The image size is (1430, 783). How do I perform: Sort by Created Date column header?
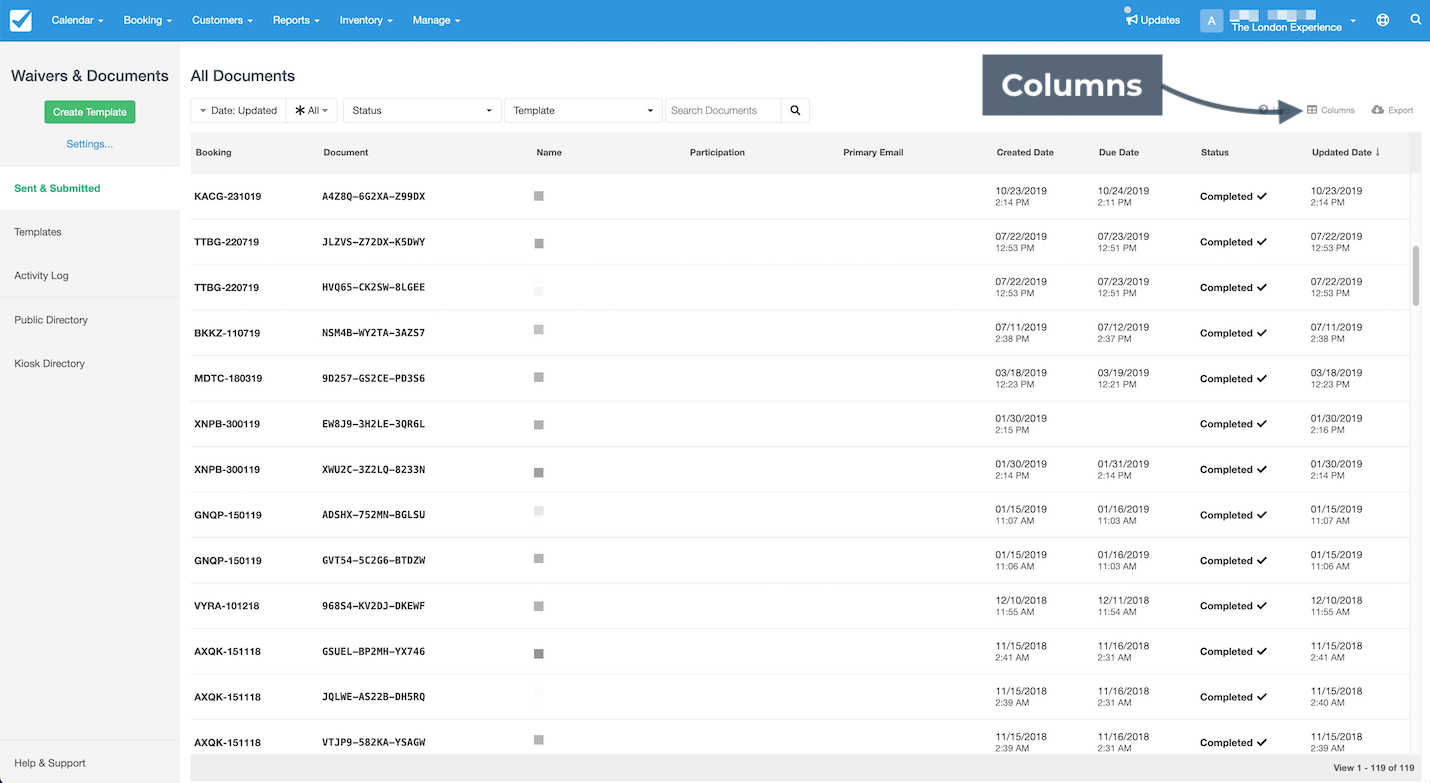coord(1025,152)
